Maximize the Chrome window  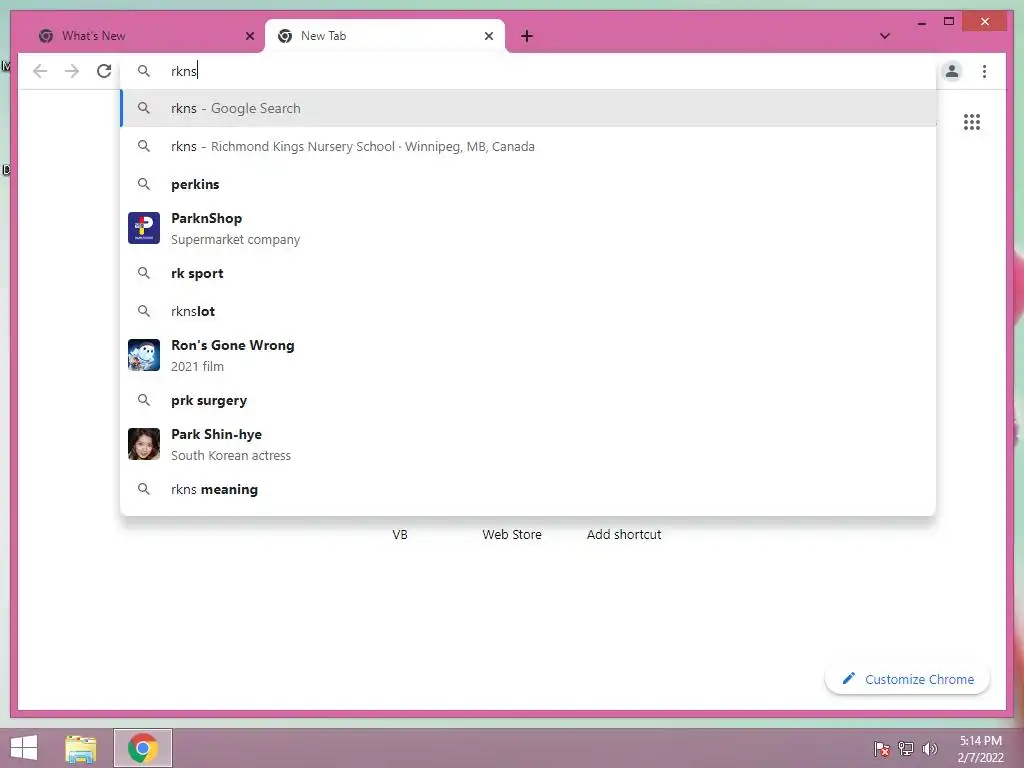[949, 22]
